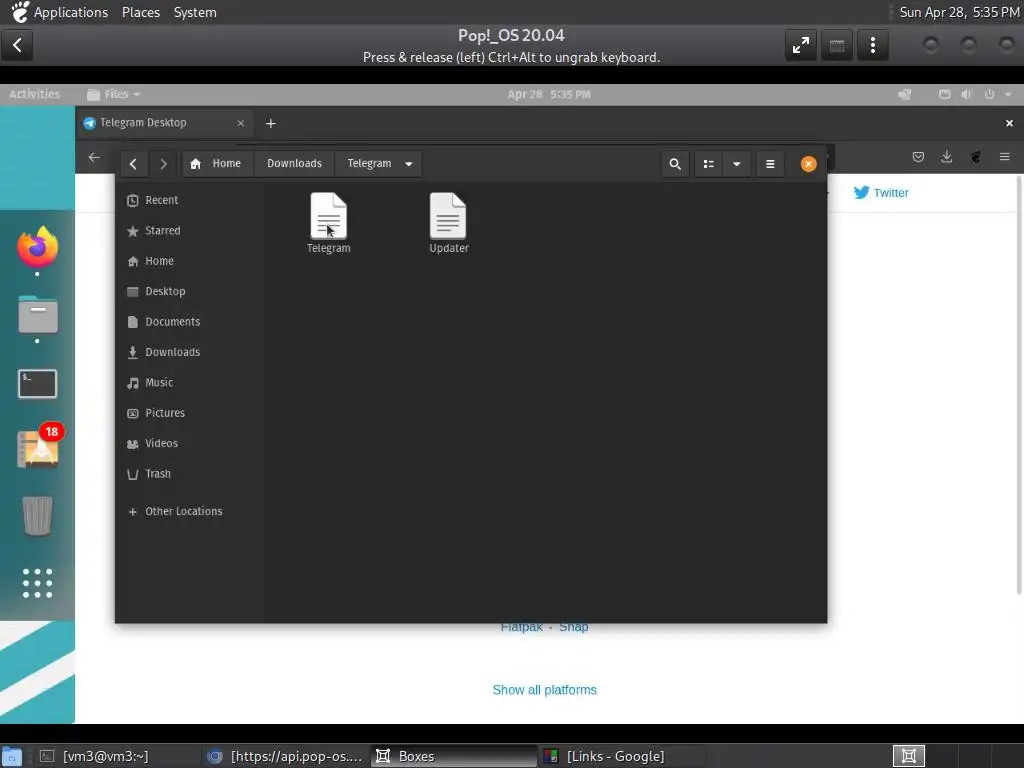Go forward in Files navigation

click(x=163, y=164)
